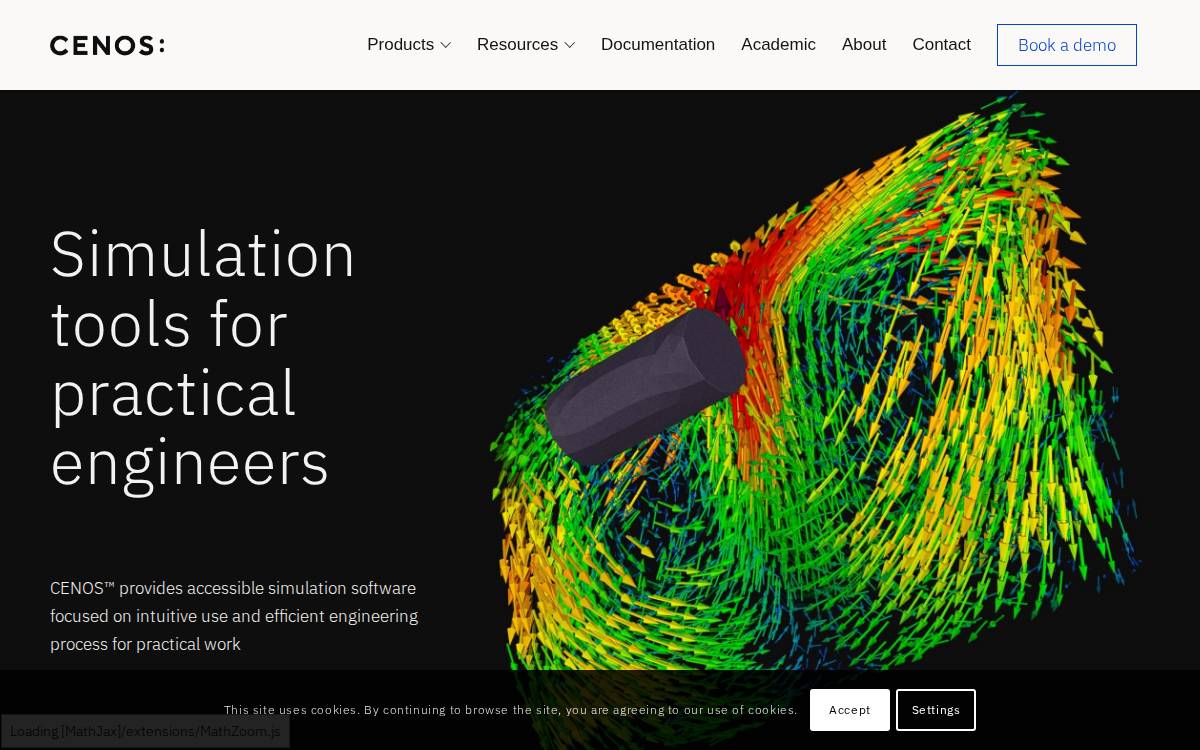Expand the Resources dropdown chevron
Viewport: 1200px width, 750px height.
coord(569,45)
